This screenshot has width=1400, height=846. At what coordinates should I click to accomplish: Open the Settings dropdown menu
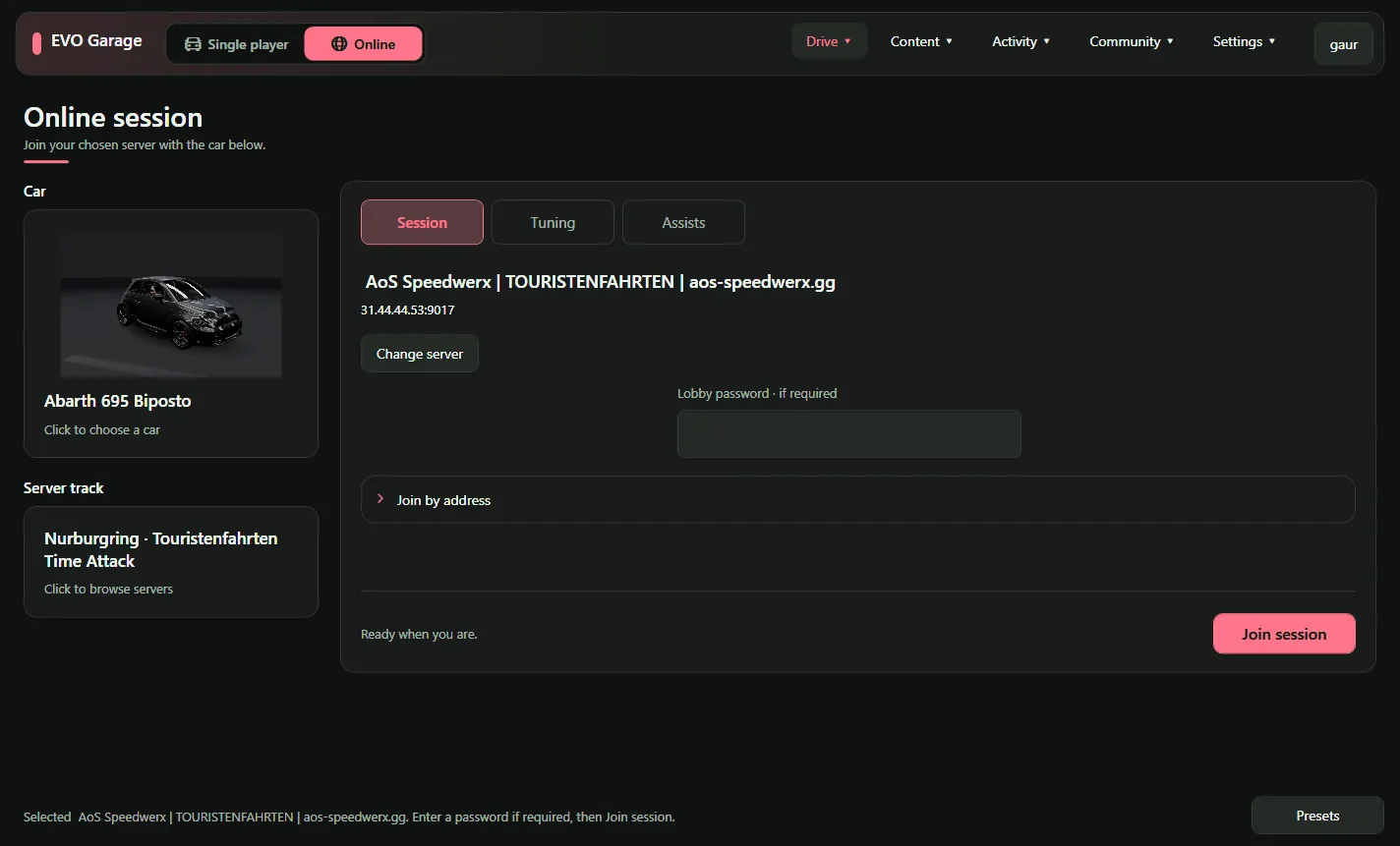coord(1244,41)
